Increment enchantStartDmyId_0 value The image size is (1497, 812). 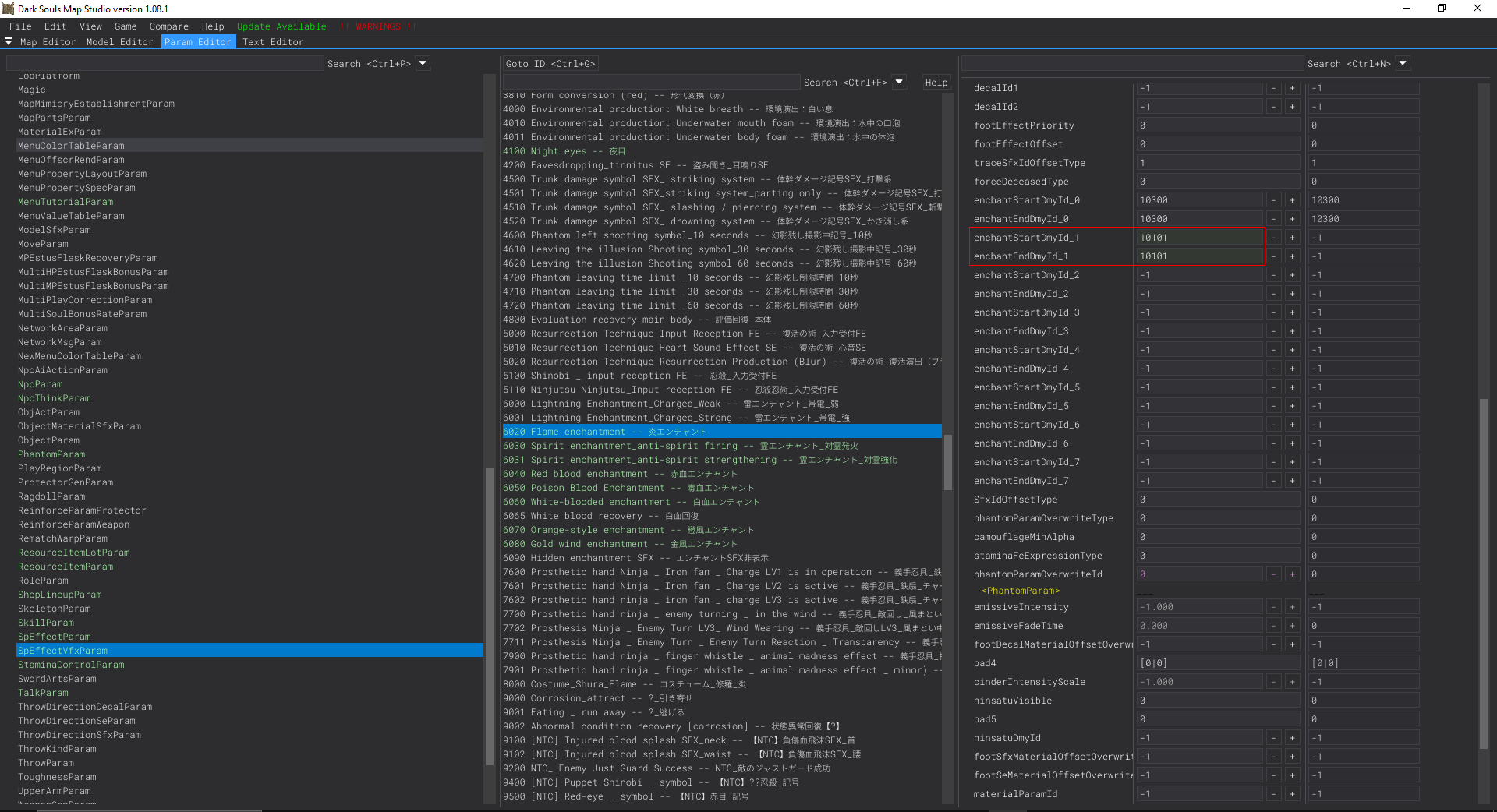pyautogui.click(x=1292, y=200)
